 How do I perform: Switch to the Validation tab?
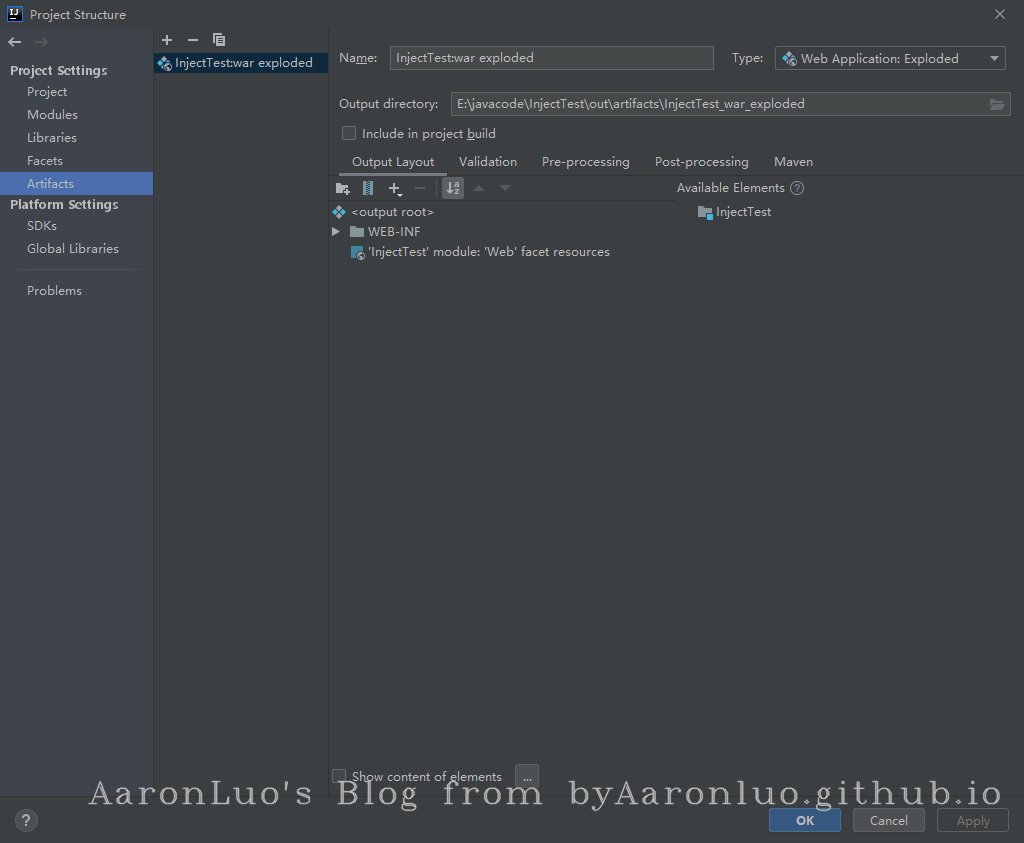488,162
